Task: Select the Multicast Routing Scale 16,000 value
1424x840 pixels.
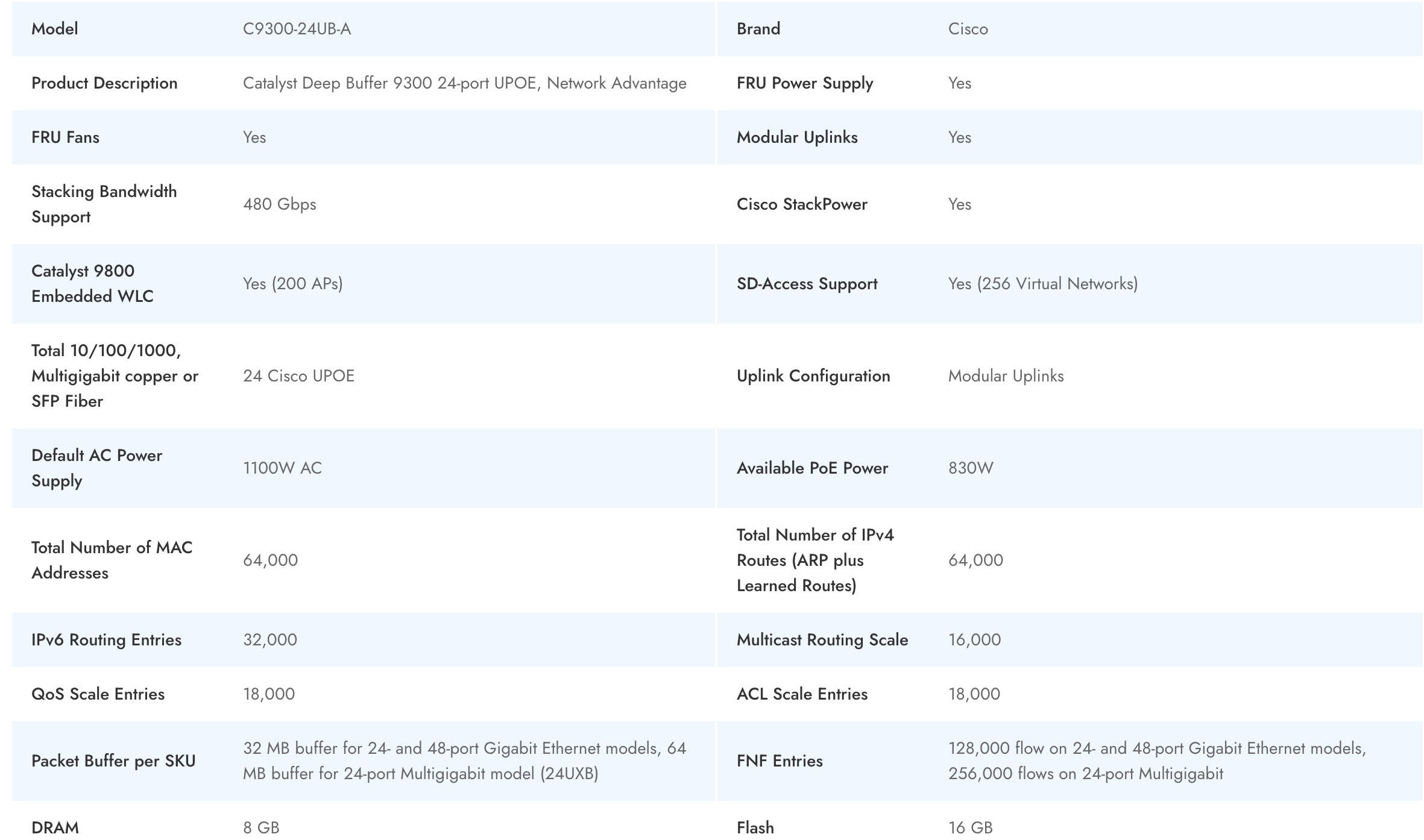Action: coord(974,640)
